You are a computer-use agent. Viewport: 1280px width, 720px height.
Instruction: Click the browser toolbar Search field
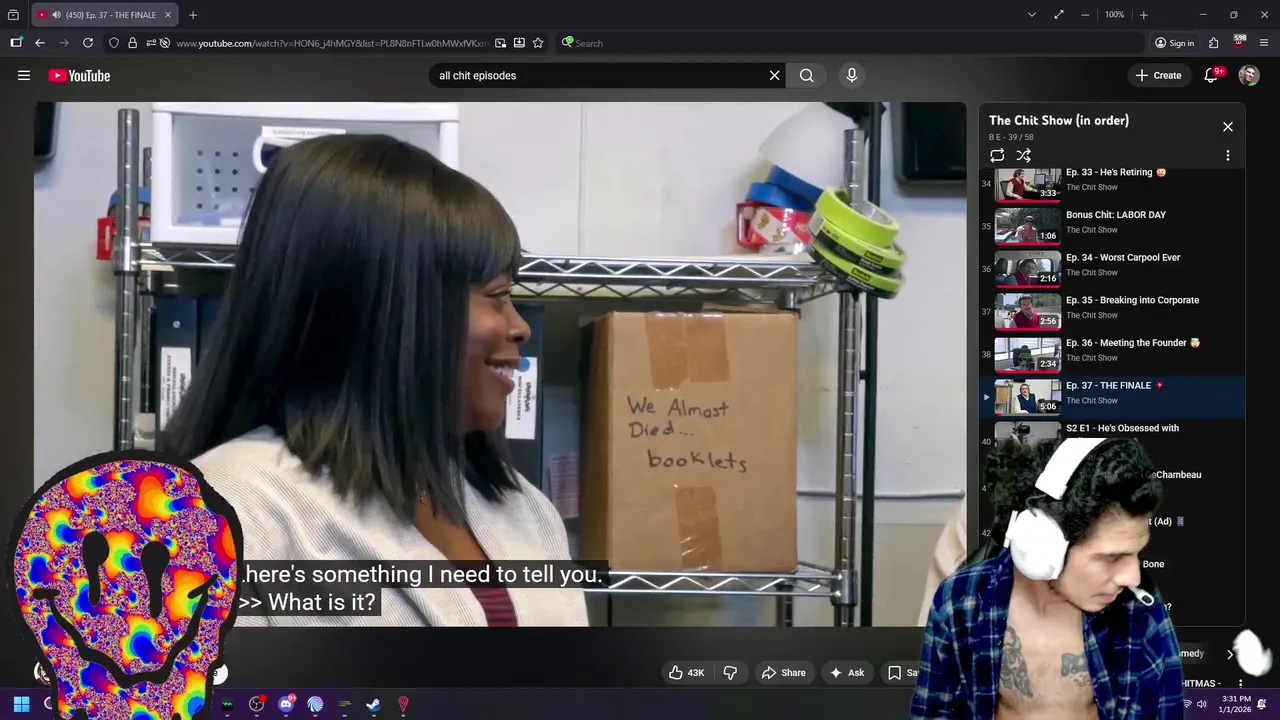850,43
